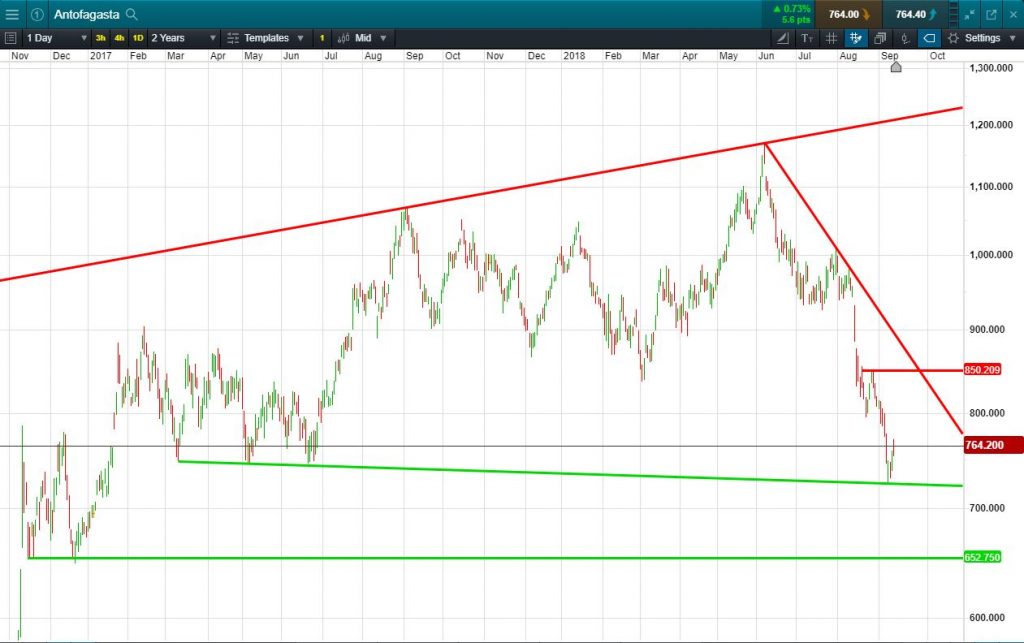Click the 700.000 price axis label
Viewport: 1024px width, 643px height.
coord(987,507)
